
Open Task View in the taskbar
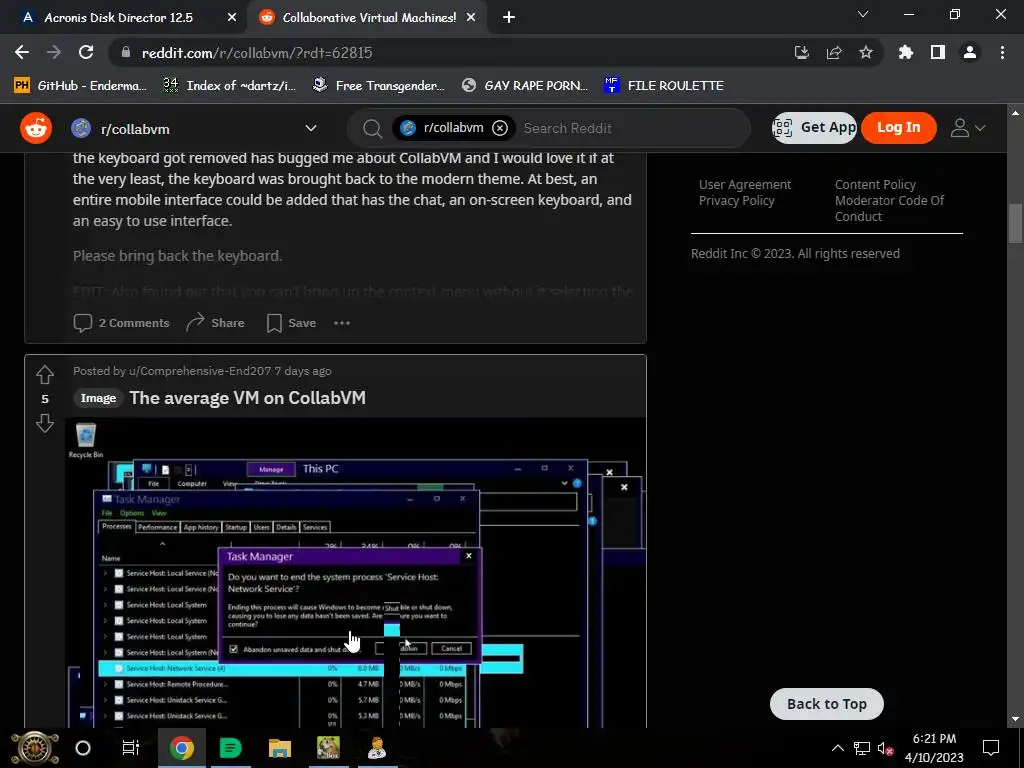point(131,748)
